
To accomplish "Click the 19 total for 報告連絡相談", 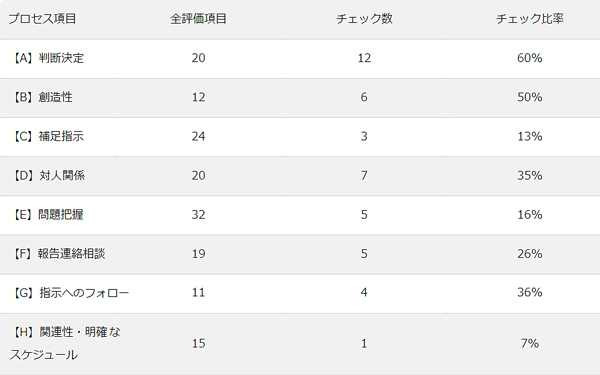I will pyautogui.click(x=198, y=254).
